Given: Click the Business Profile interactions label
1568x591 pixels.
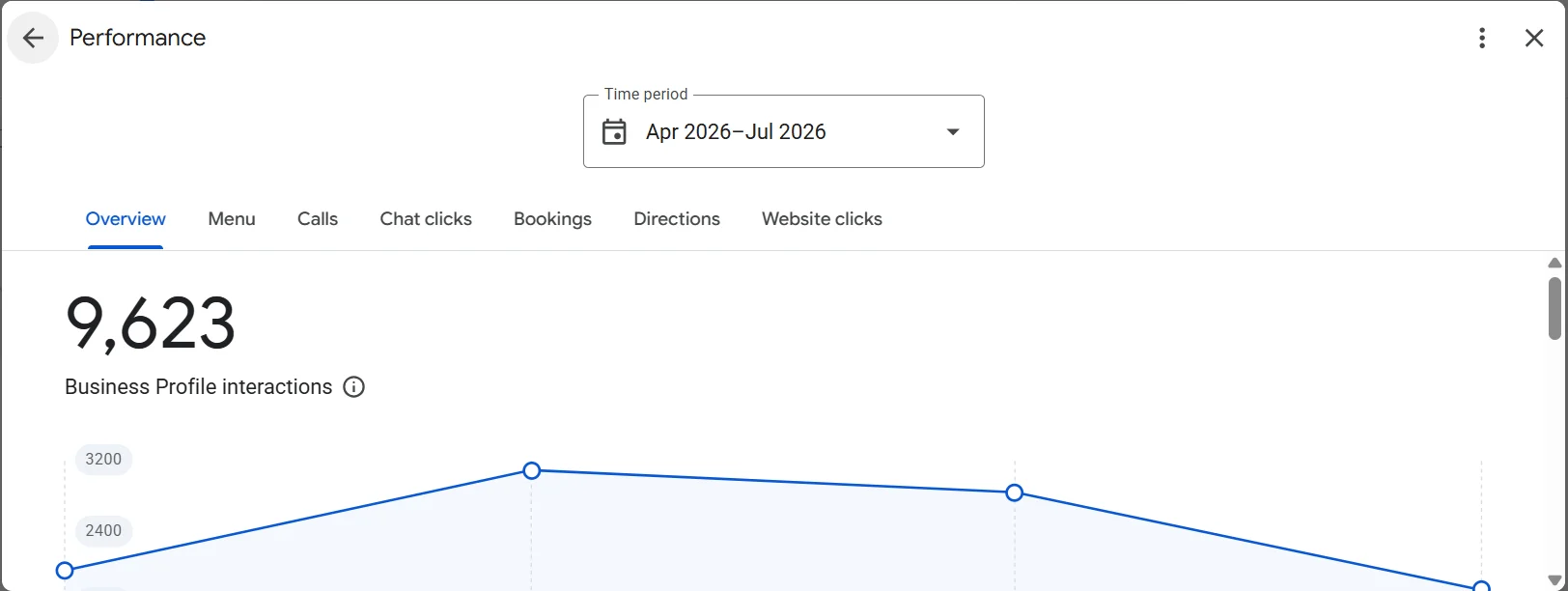Looking at the screenshot, I should pyautogui.click(x=199, y=387).
